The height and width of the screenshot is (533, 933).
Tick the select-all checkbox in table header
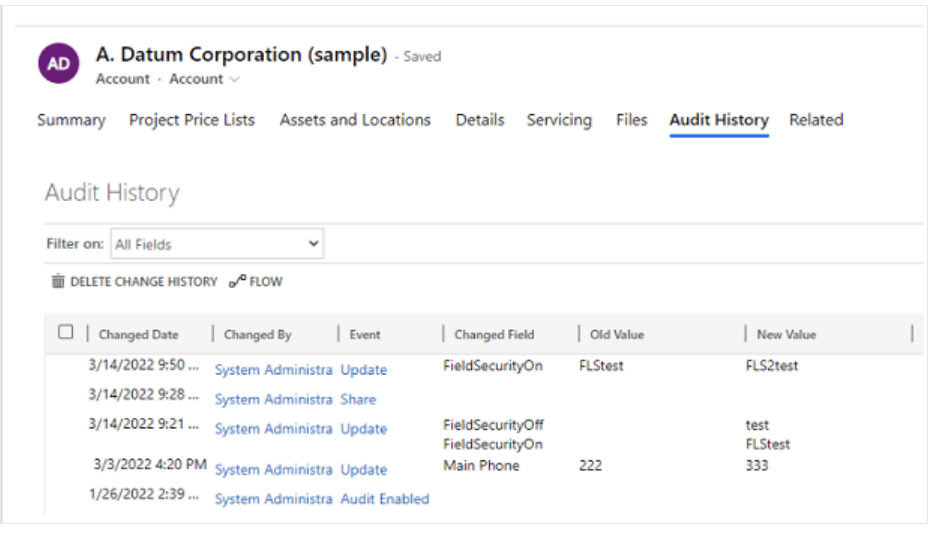(x=66, y=332)
